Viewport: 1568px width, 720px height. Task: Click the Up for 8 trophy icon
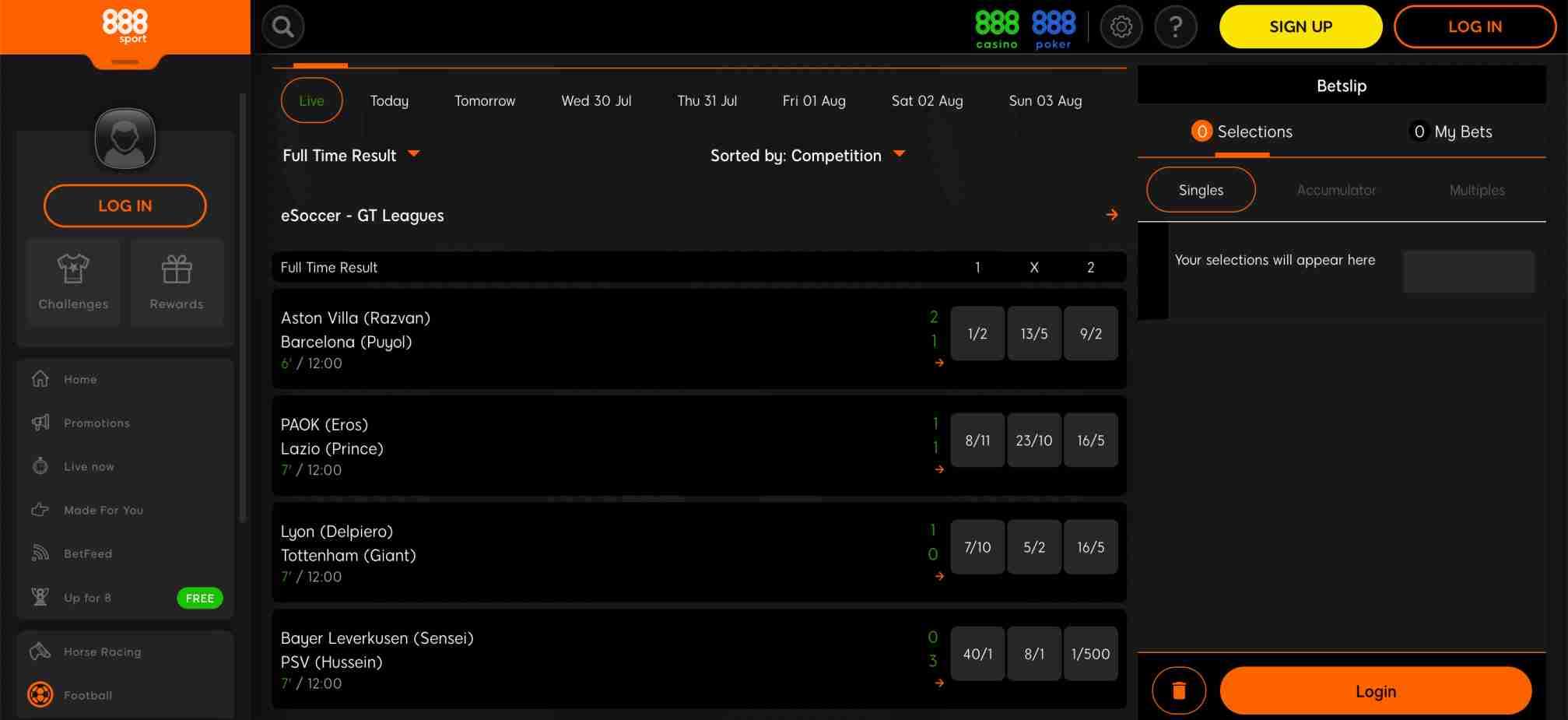[40, 597]
